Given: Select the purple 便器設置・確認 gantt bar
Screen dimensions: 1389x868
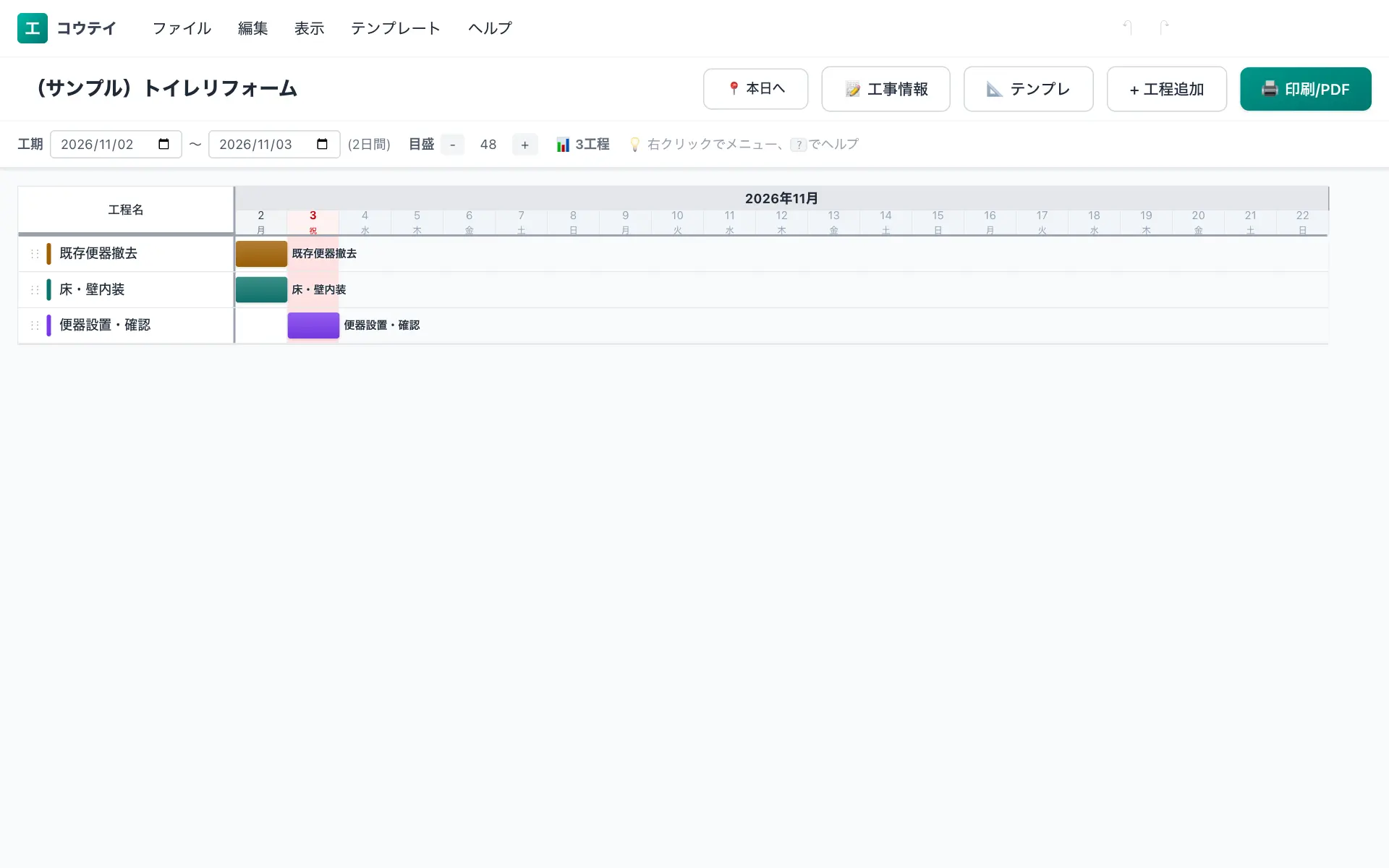Looking at the screenshot, I should [x=313, y=325].
